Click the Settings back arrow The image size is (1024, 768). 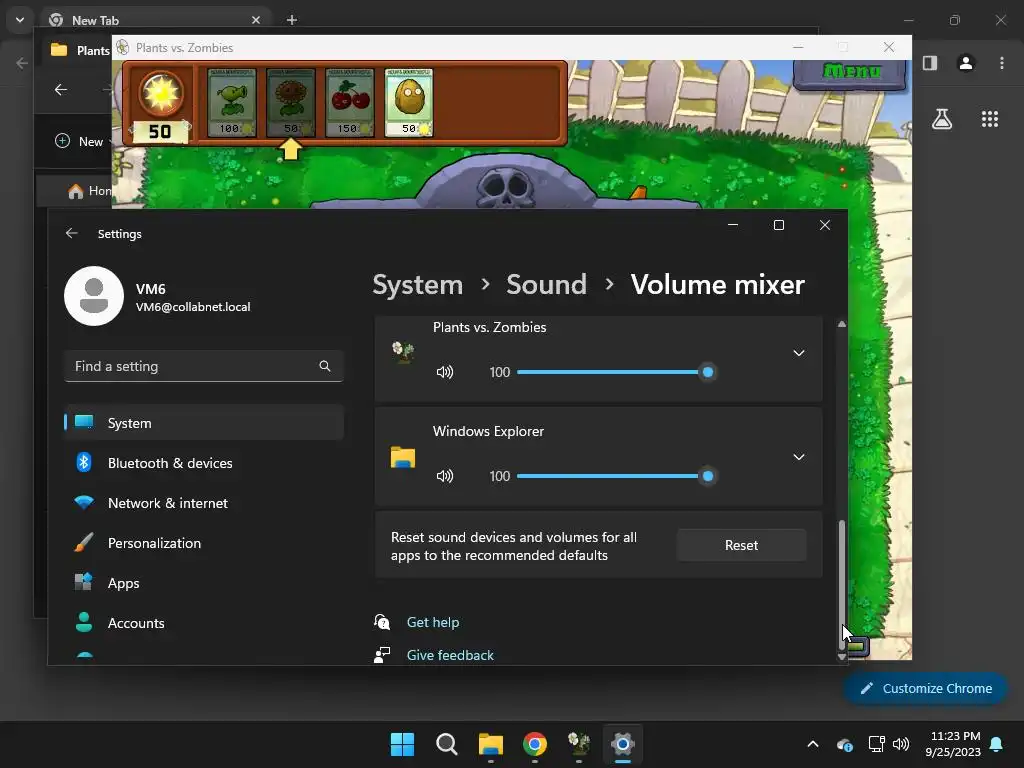(x=72, y=233)
